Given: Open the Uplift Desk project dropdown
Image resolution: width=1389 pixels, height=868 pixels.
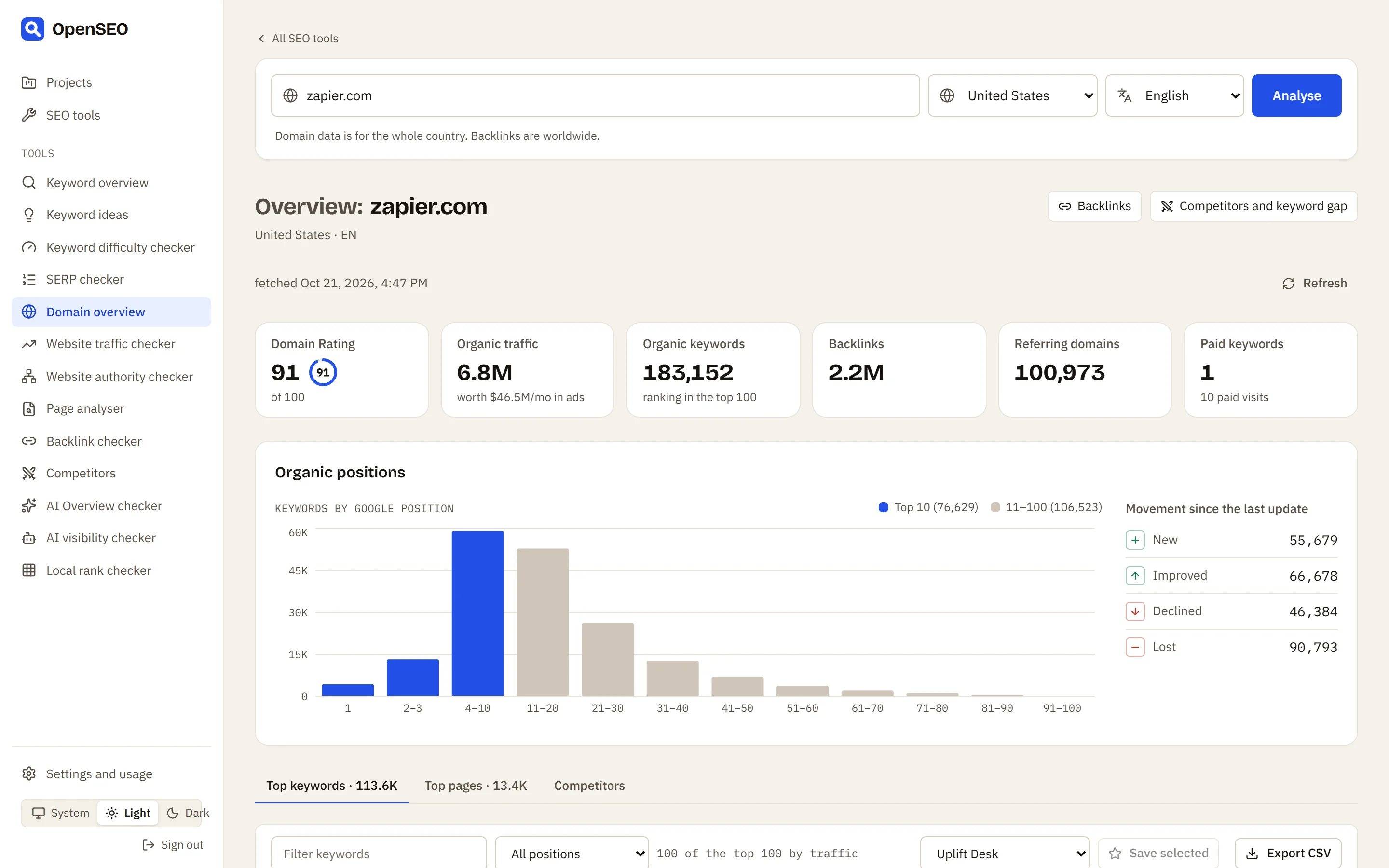Looking at the screenshot, I should 1005,853.
